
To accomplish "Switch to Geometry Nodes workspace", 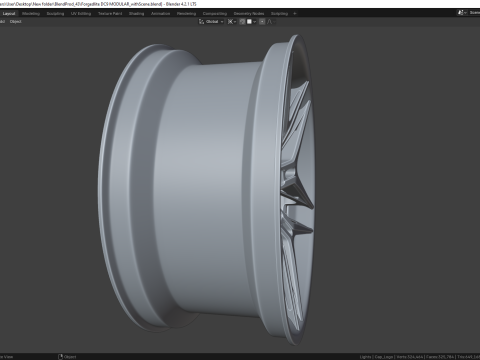I will (x=249, y=14).
